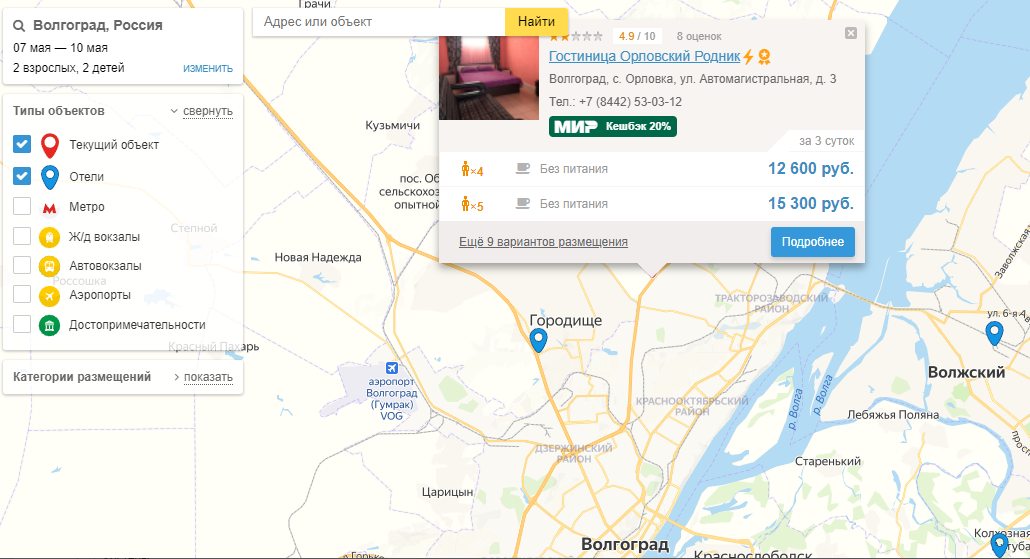Close the hotel info popup

coord(851,33)
